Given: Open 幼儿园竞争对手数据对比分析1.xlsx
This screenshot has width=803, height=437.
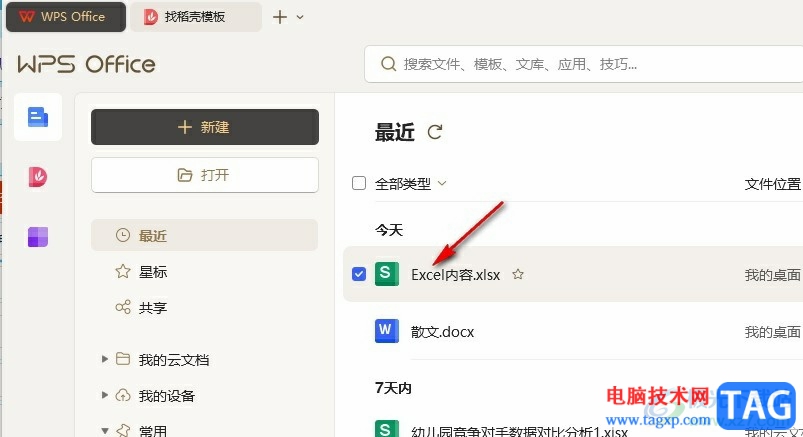Looking at the screenshot, I should coord(519,431).
